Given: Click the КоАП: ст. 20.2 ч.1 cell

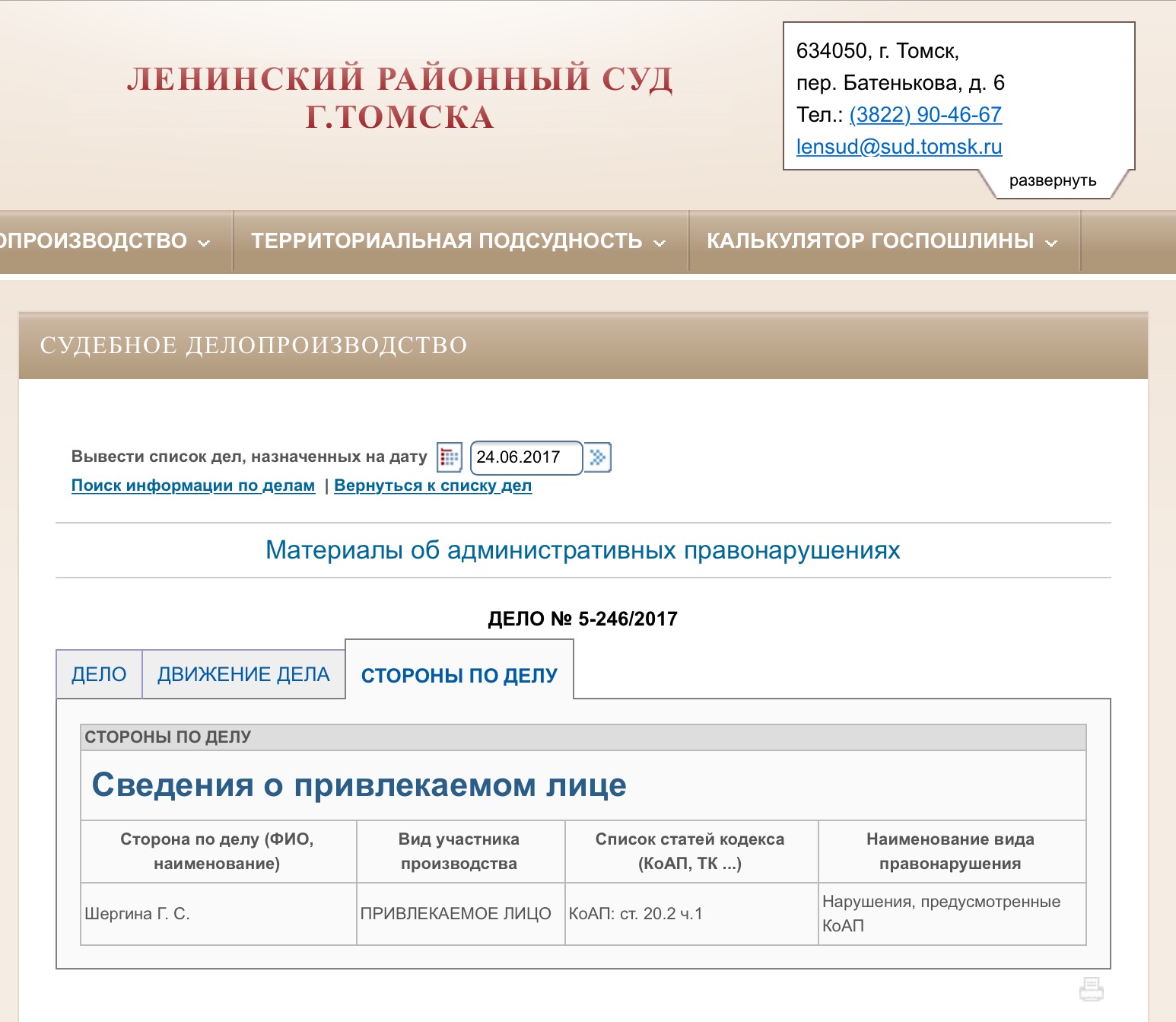Looking at the screenshot, I should pos(691,914).
